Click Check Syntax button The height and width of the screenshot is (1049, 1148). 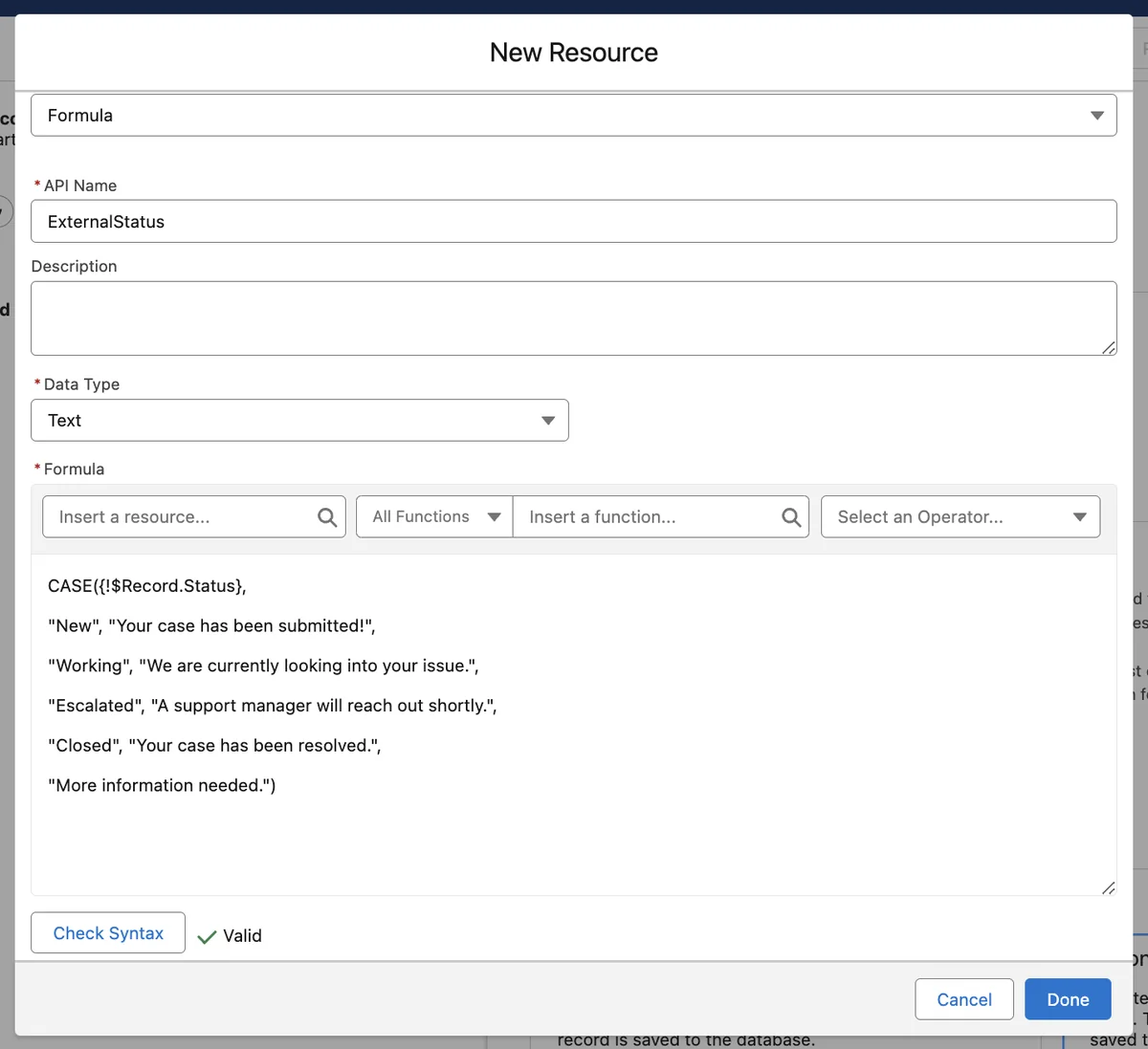tap(108, 933)
